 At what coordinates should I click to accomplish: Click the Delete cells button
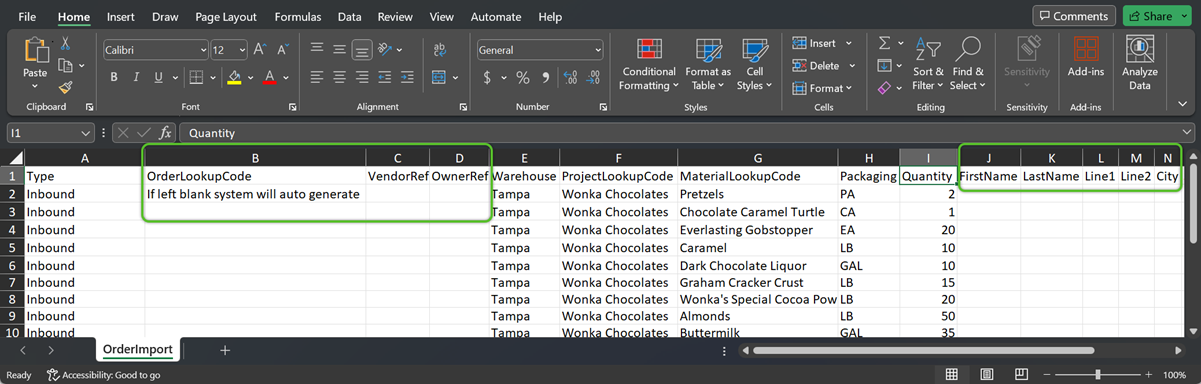(x=822, y=66)
